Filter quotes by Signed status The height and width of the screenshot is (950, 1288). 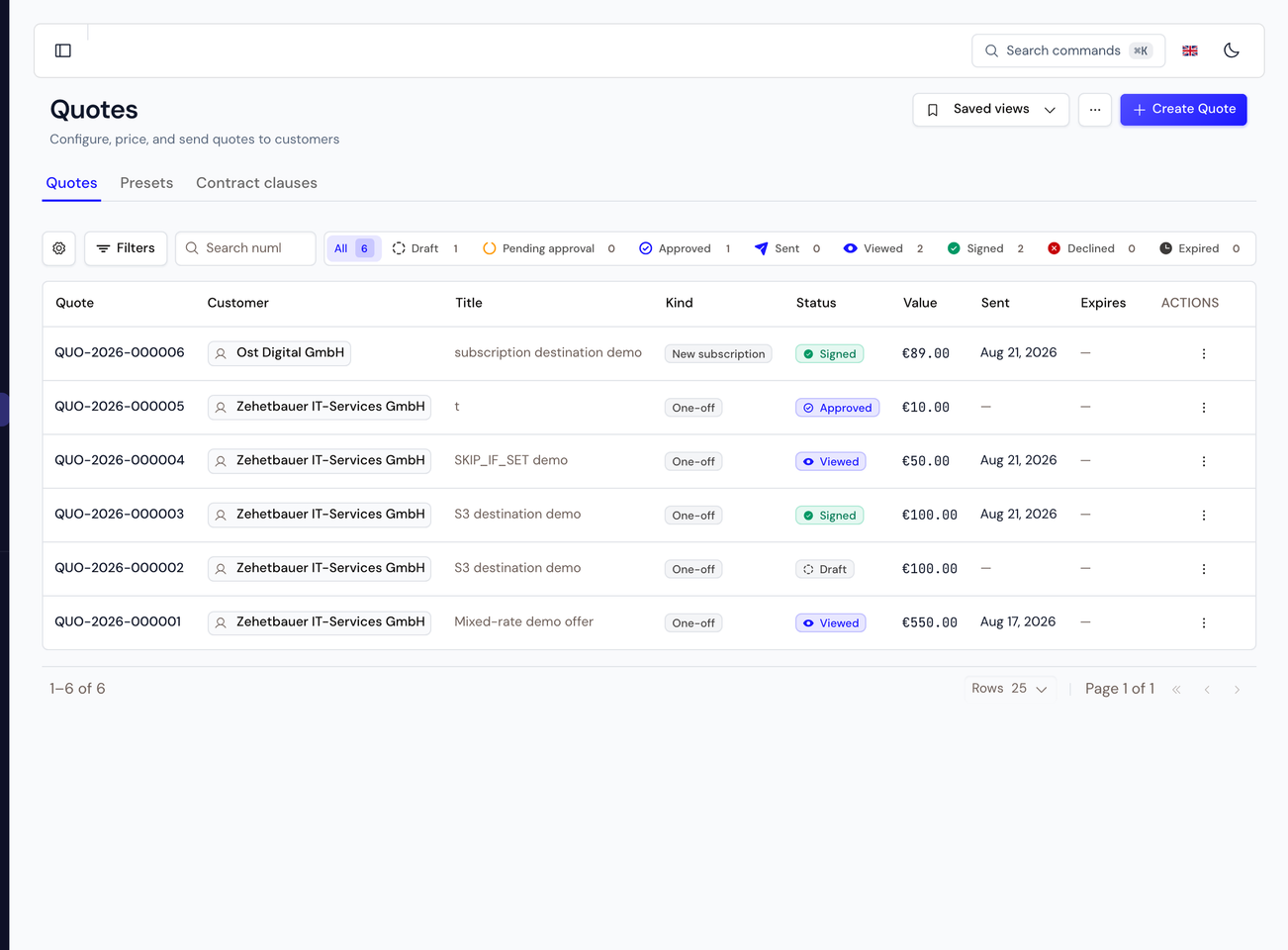point(985,248)
